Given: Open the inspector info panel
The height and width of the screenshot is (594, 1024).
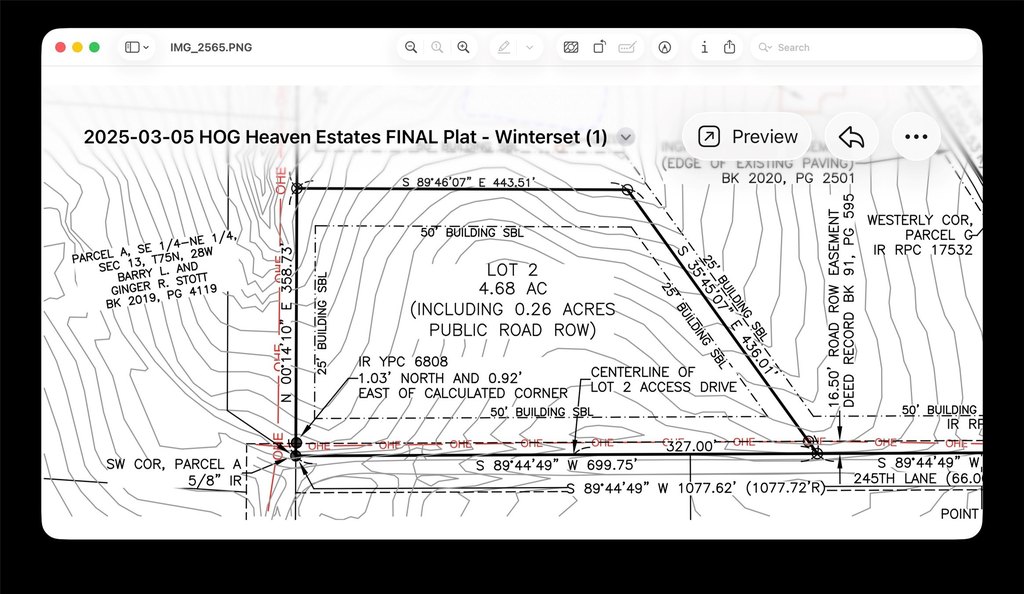Looking at the screenshot, I should [704, 47].
